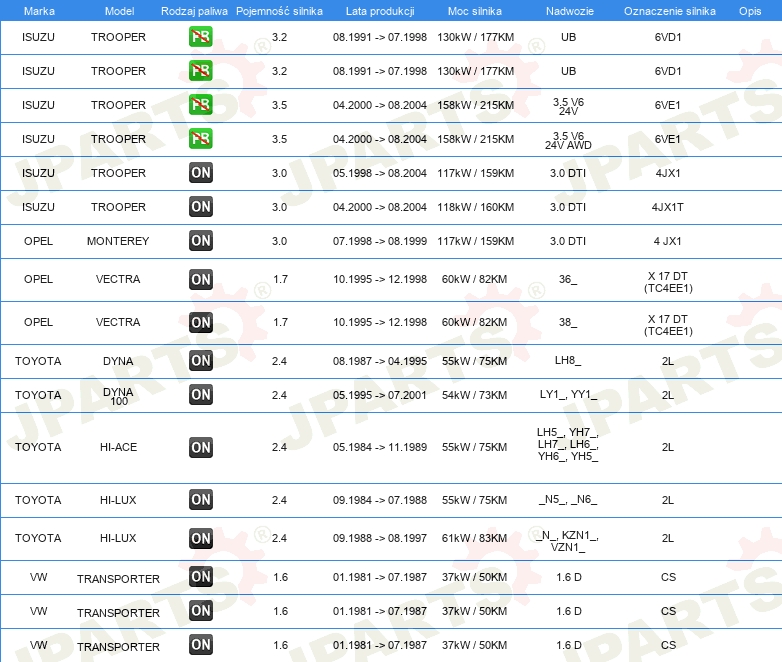
Task: Click the ON diesel icon in the Opel Monterey row
Action: (201, 241)
